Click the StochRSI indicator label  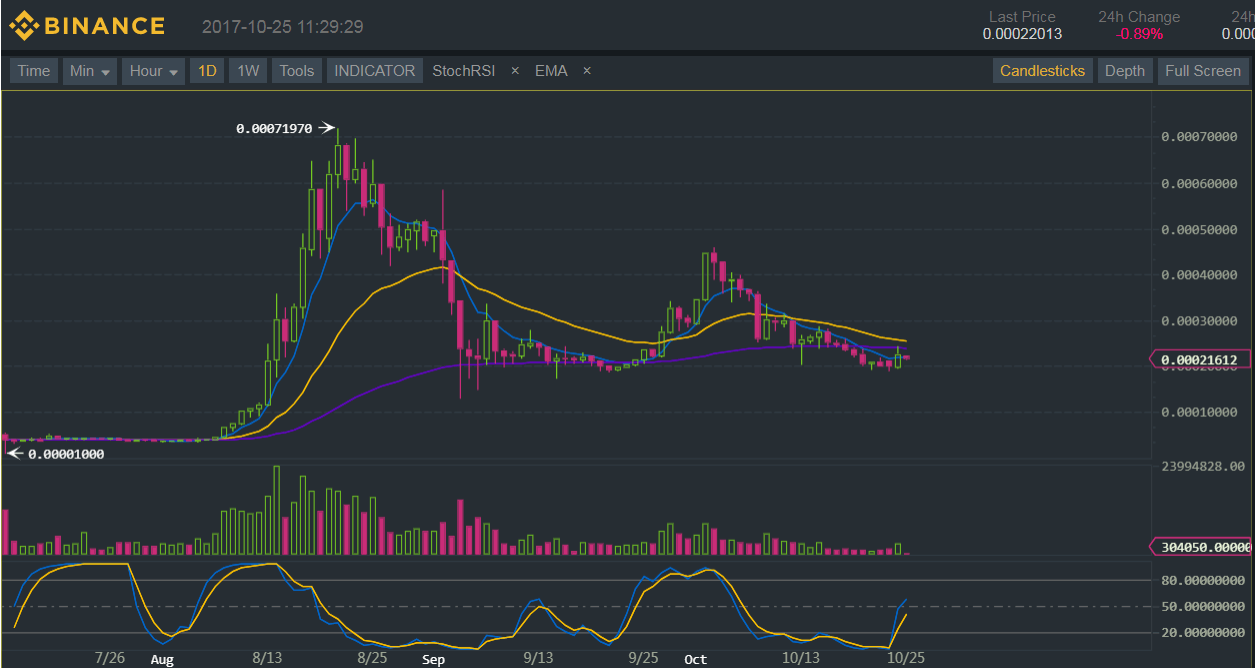pos(463,71)
